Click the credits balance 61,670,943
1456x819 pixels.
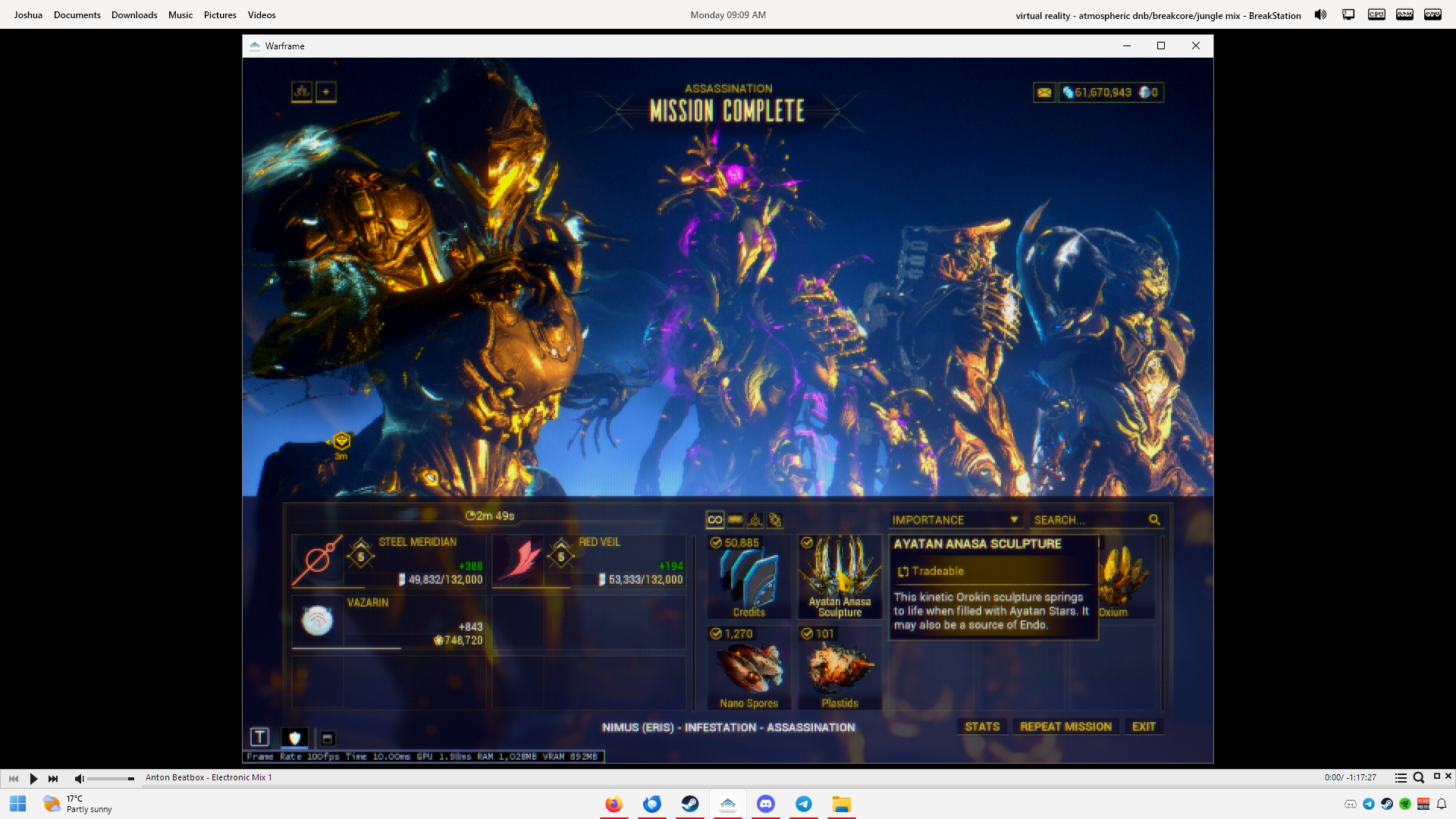pyautogui.click(x=1097, y=93)
